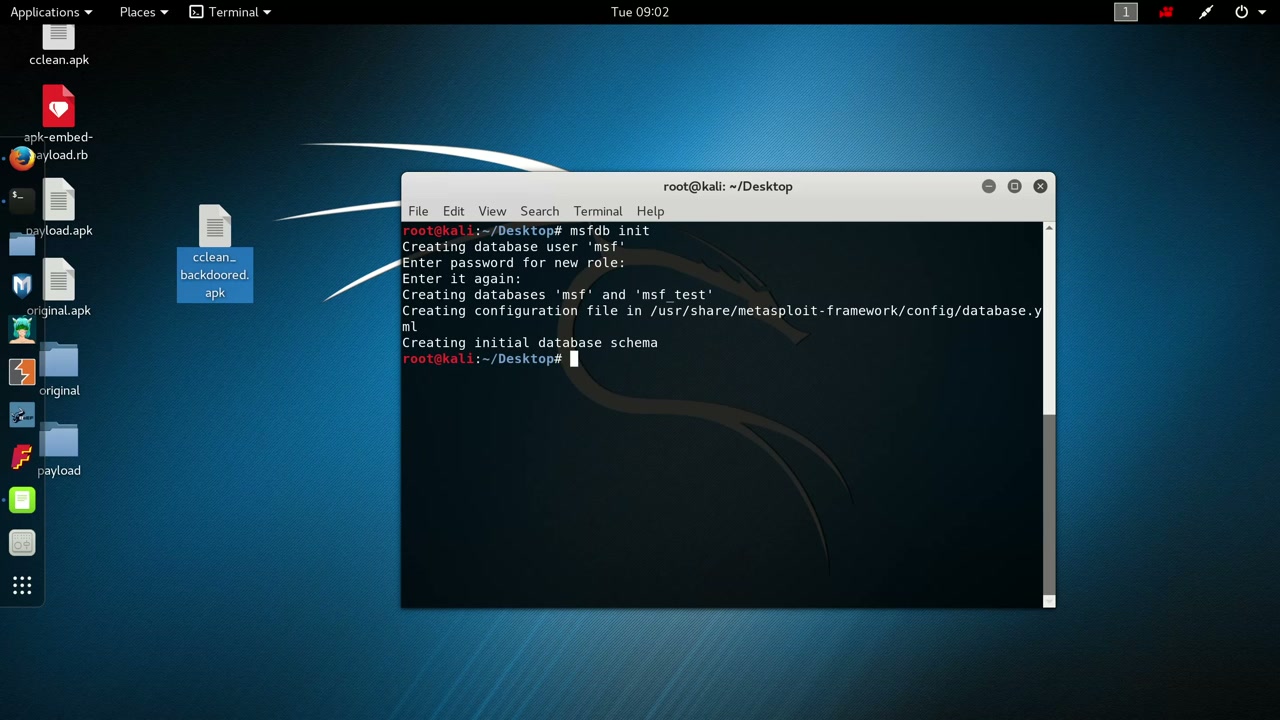This screenshot has width=1280, height=720.
Task: Launch Faraday red F icon in dock
Action: 22,457
